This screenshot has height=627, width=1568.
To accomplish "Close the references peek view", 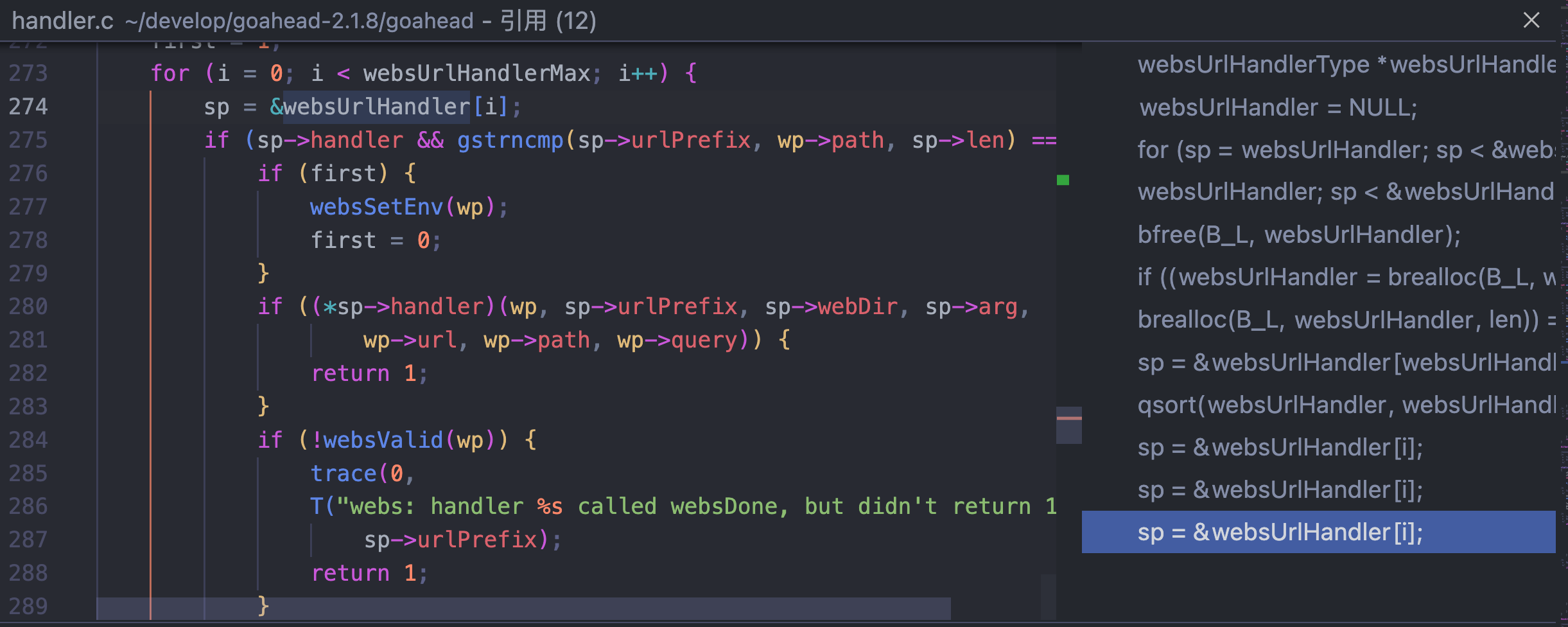I will point(1531,20).
